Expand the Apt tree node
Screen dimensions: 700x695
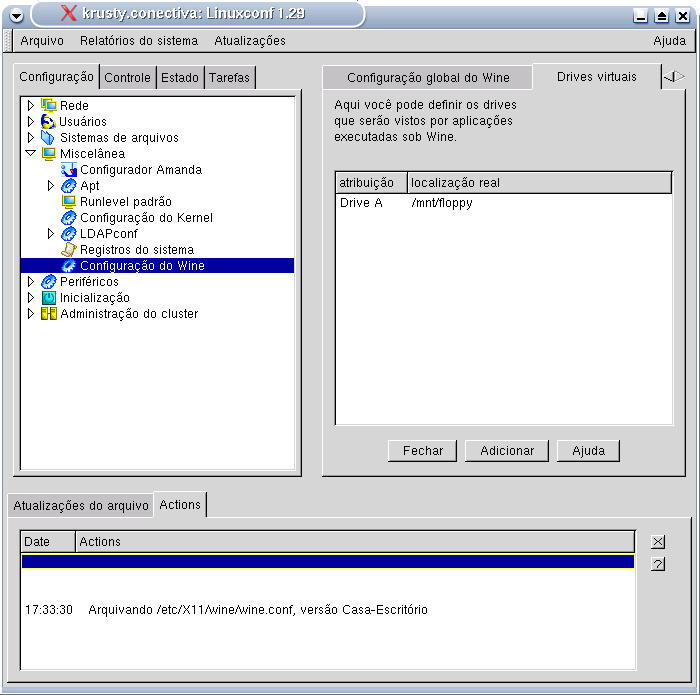(50, 185)
